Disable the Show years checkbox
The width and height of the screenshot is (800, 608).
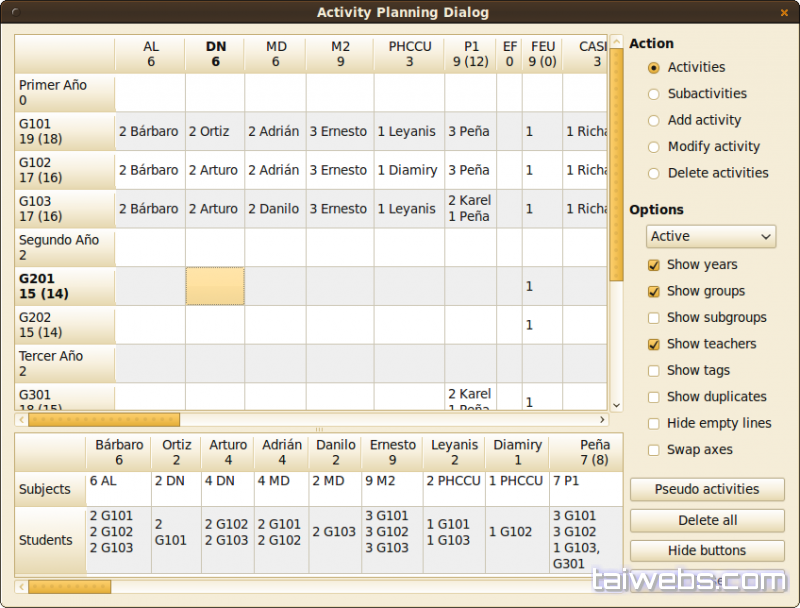pyautogui.click(x=654, y=265)
